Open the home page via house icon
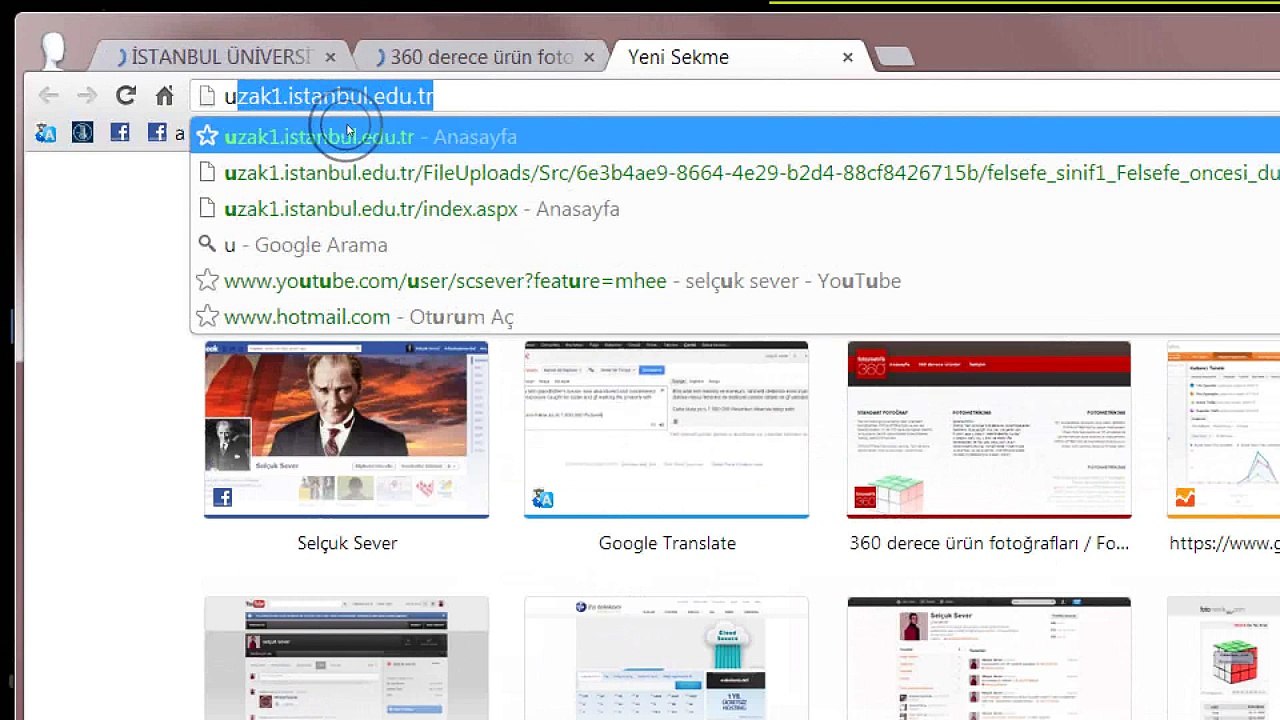1280x720 pixels. pos(165,96)
